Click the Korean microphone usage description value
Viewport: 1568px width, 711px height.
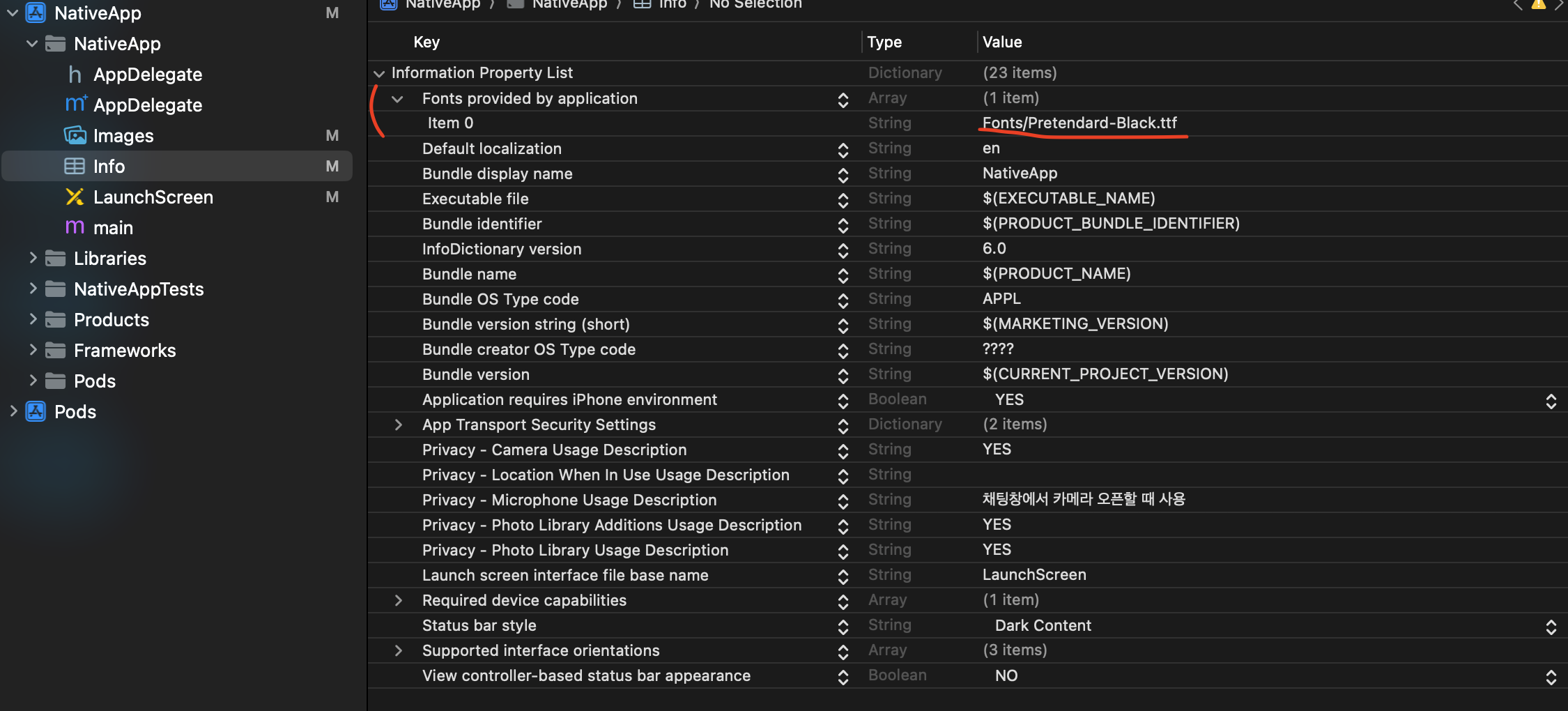[1084, 499]
